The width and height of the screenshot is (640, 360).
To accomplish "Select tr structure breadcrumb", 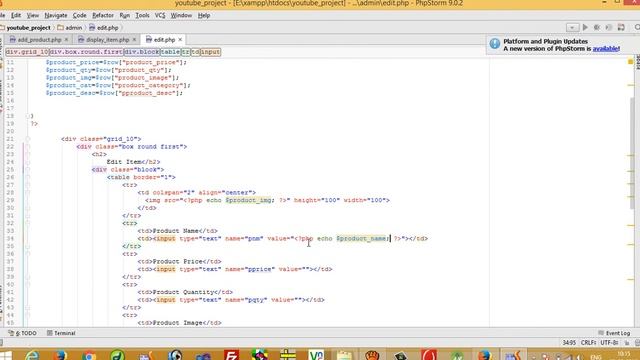I will coord(186,52).
